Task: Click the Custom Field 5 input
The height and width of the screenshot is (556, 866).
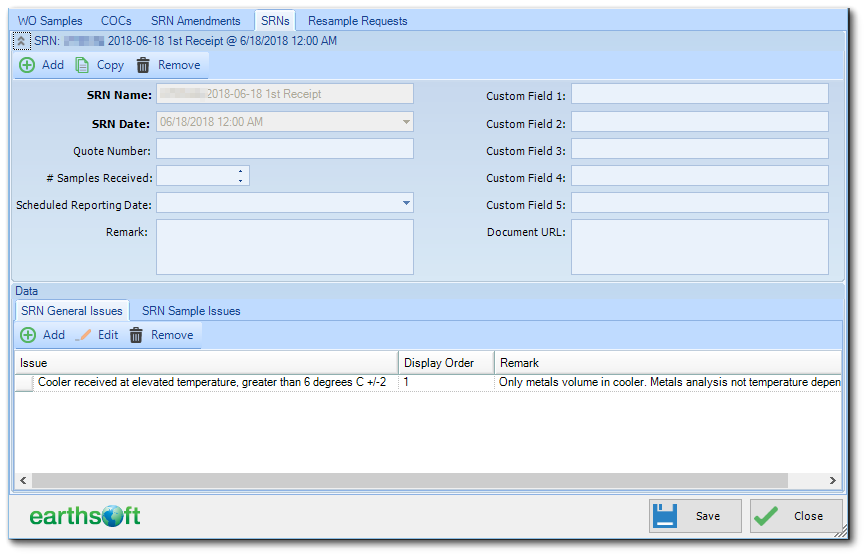Action: (x=700, y=203)
